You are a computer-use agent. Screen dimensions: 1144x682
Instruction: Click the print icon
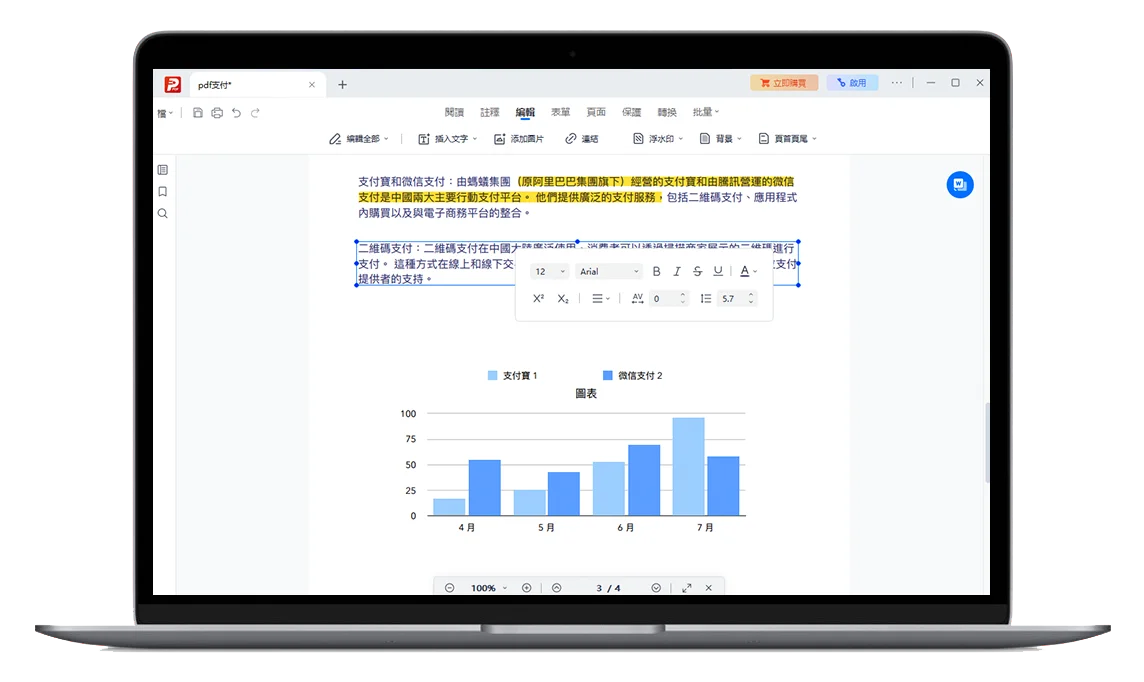[x=217, y=113]
